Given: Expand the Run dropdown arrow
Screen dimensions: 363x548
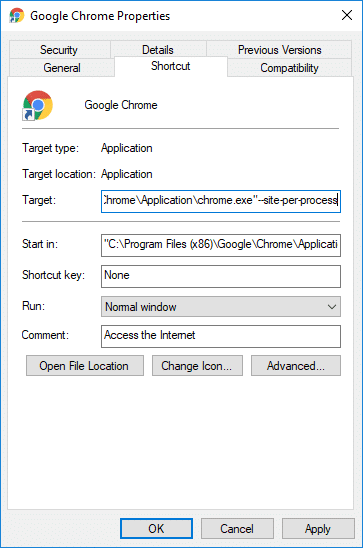Looking at the screenshot, I should tap(332, 307).
